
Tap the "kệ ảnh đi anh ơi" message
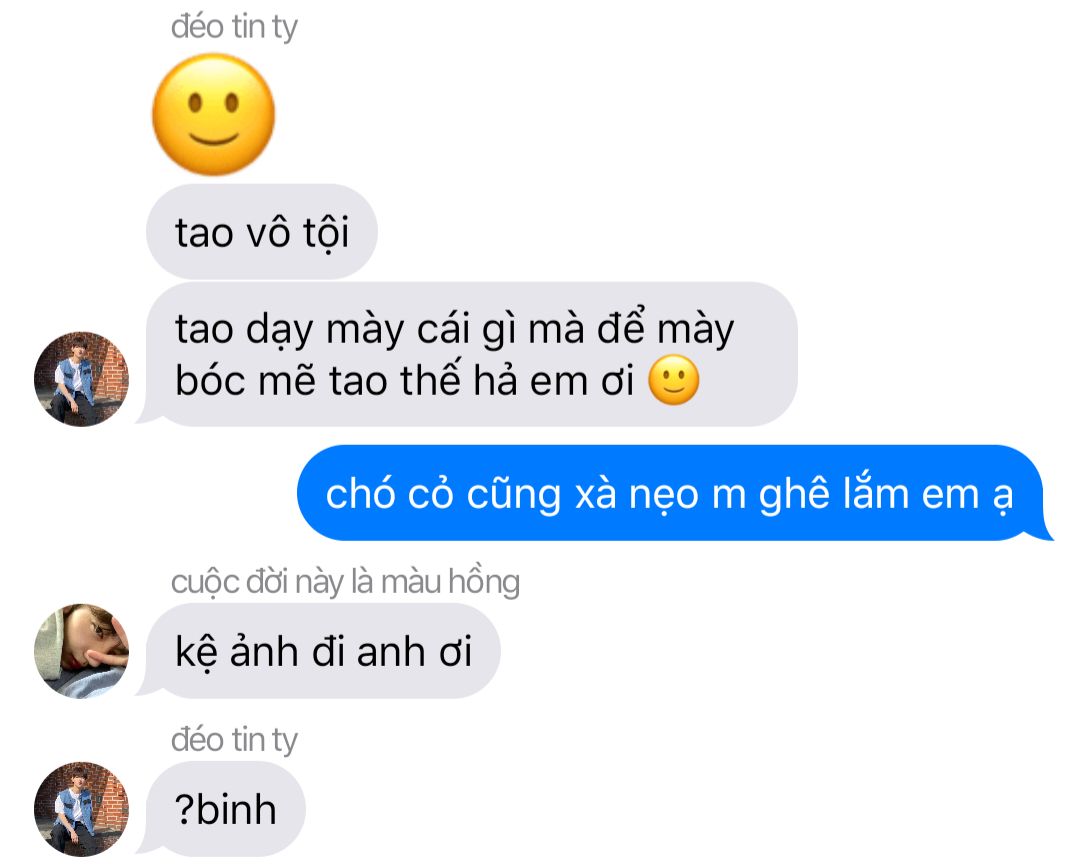[x=323, y=651]
